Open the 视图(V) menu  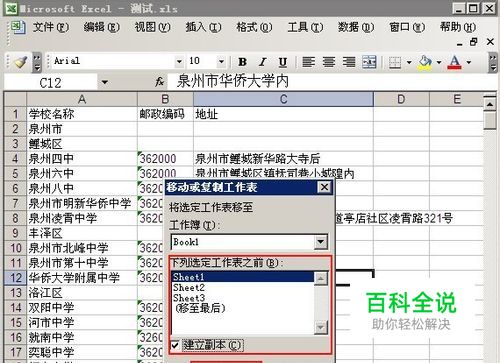pos(152,27)
